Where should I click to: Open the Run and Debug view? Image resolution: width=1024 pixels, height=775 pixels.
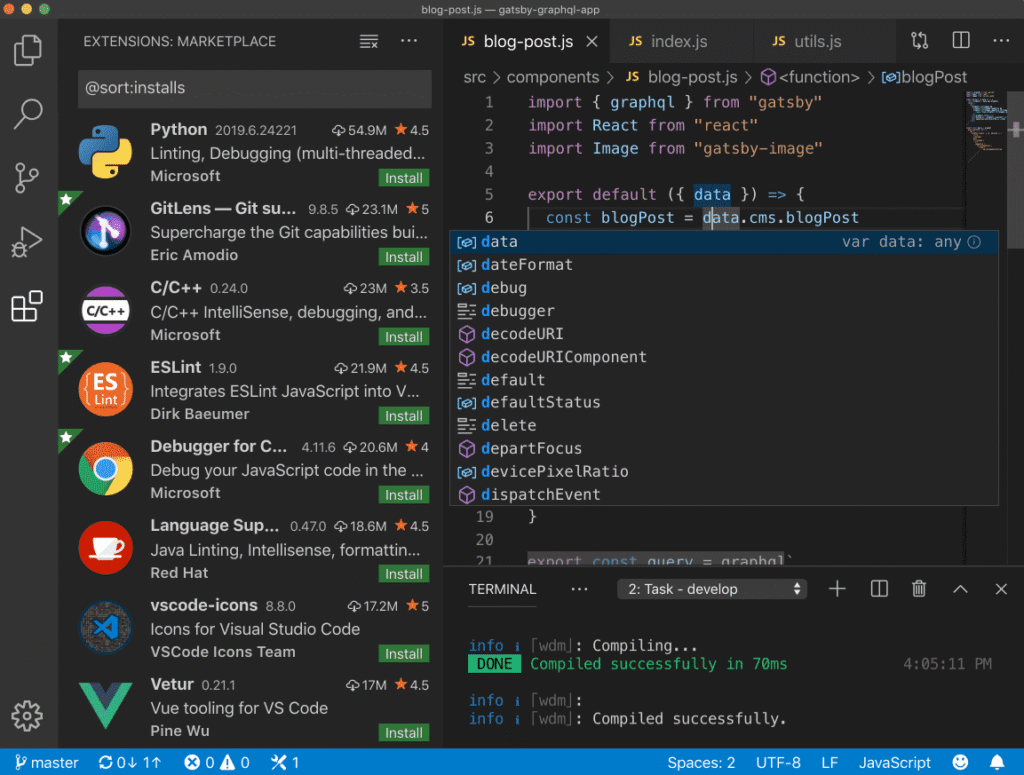click(x=28, y=241)
